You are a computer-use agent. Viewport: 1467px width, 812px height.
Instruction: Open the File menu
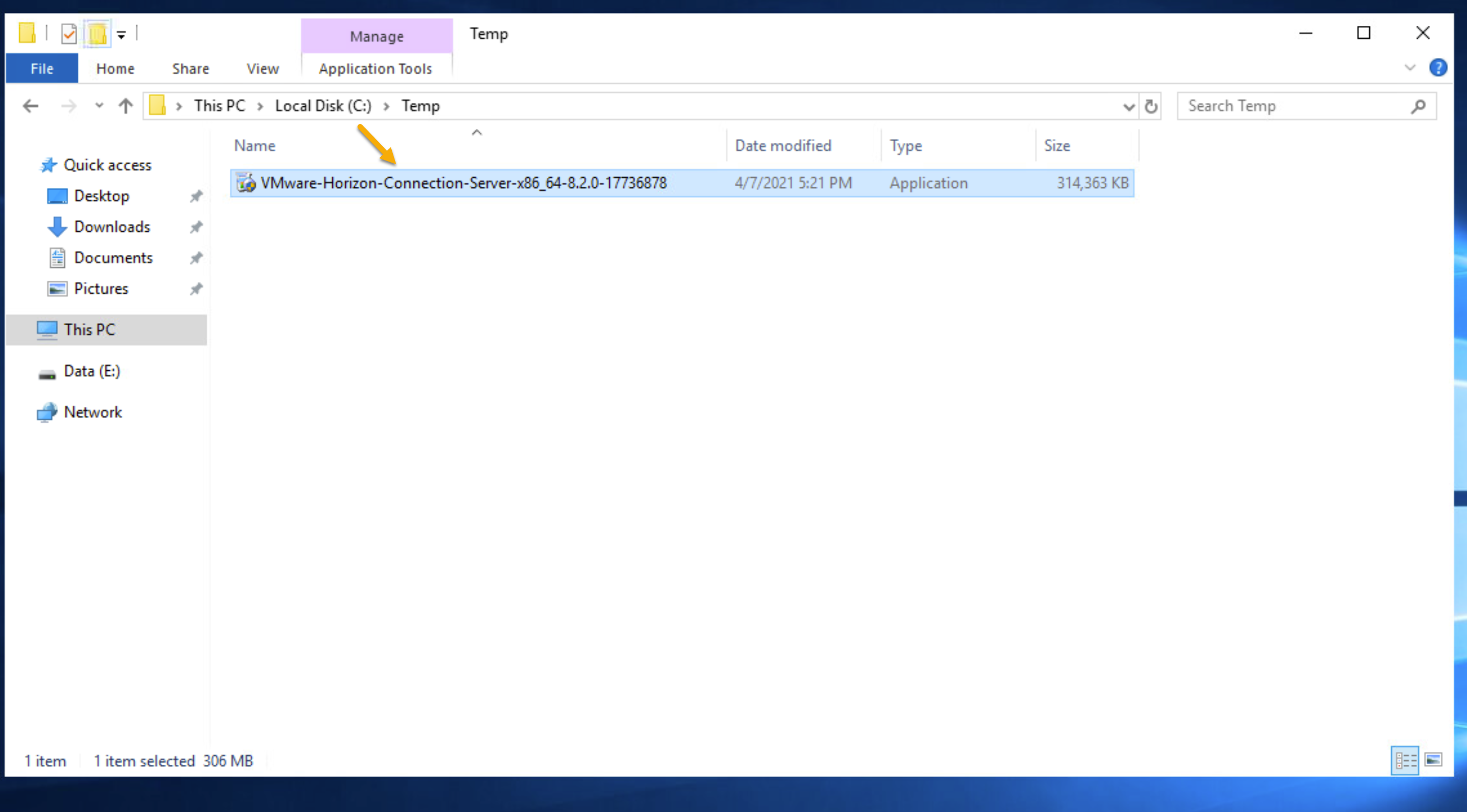click(41, 68)
